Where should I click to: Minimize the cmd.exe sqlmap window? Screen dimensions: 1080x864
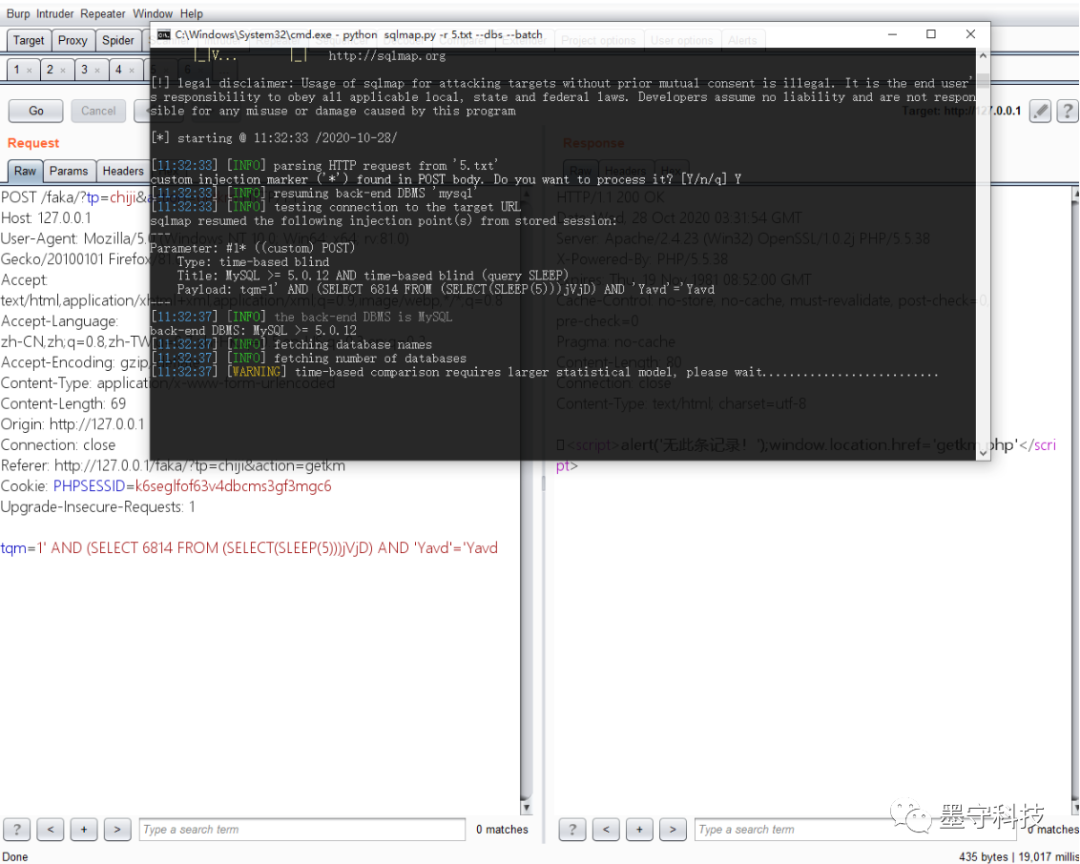click(x=893, y=34)
